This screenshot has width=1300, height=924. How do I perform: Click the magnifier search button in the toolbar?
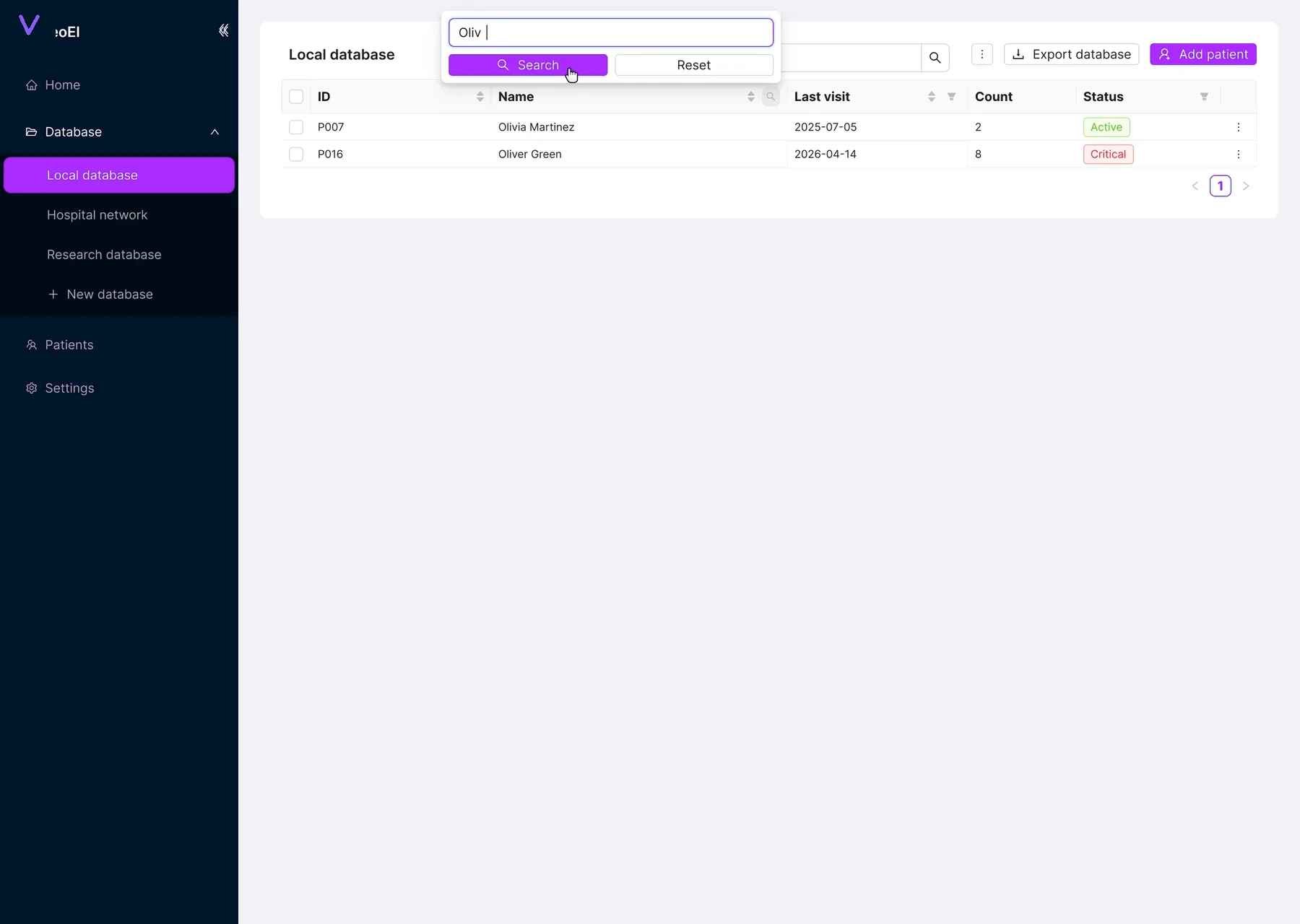(x=935, y=58)
